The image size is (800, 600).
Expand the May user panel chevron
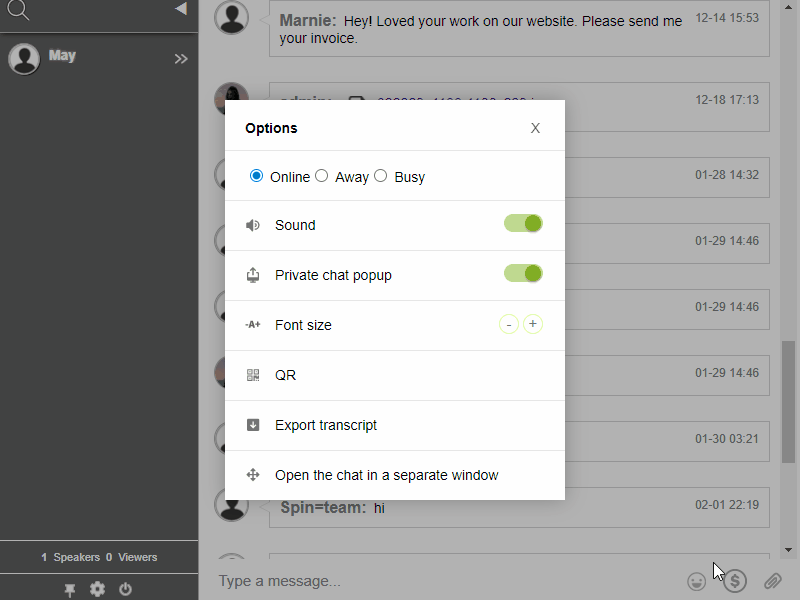tap(181, 58)
